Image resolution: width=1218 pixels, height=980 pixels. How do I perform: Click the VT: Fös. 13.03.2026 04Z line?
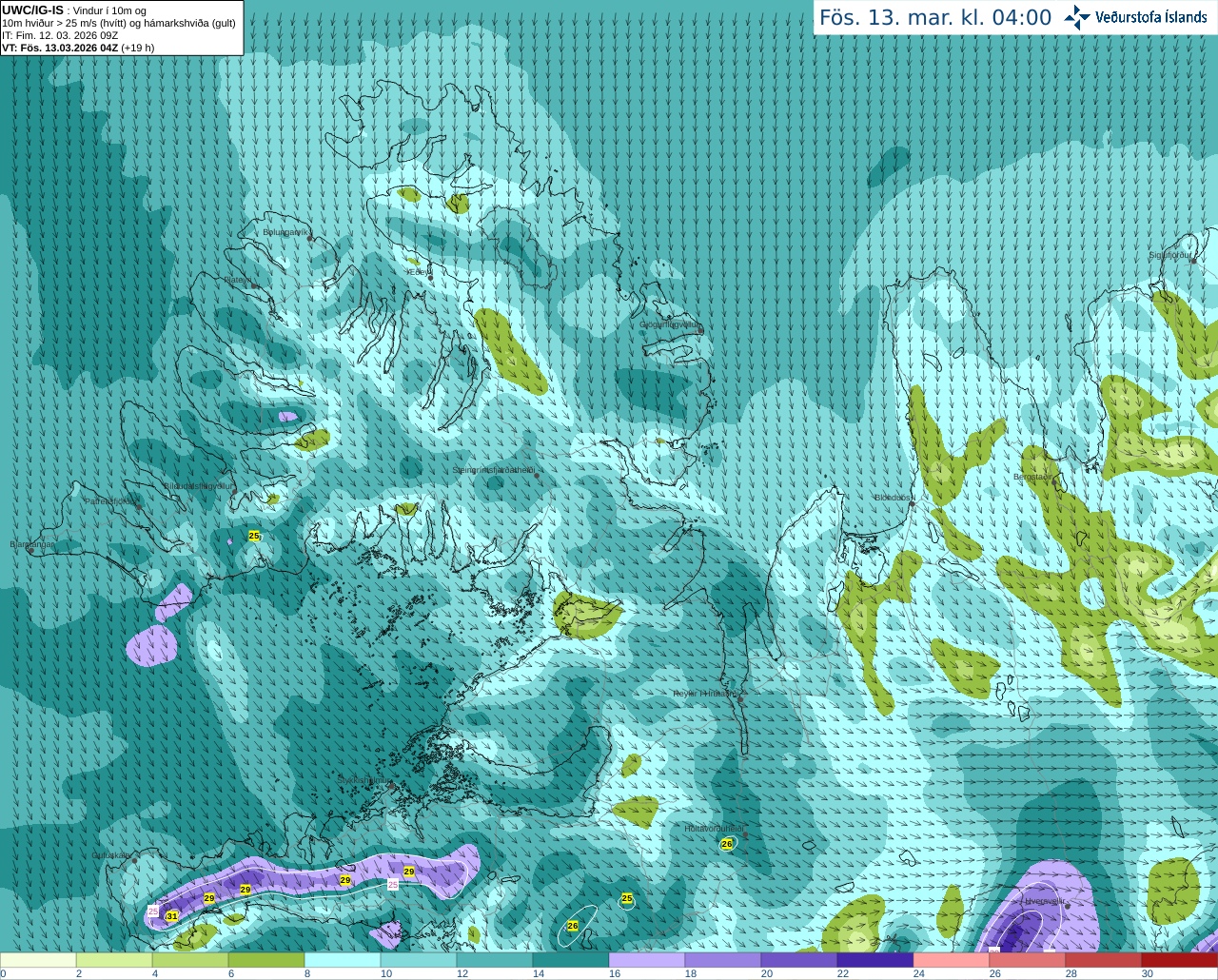click(78, 48)
